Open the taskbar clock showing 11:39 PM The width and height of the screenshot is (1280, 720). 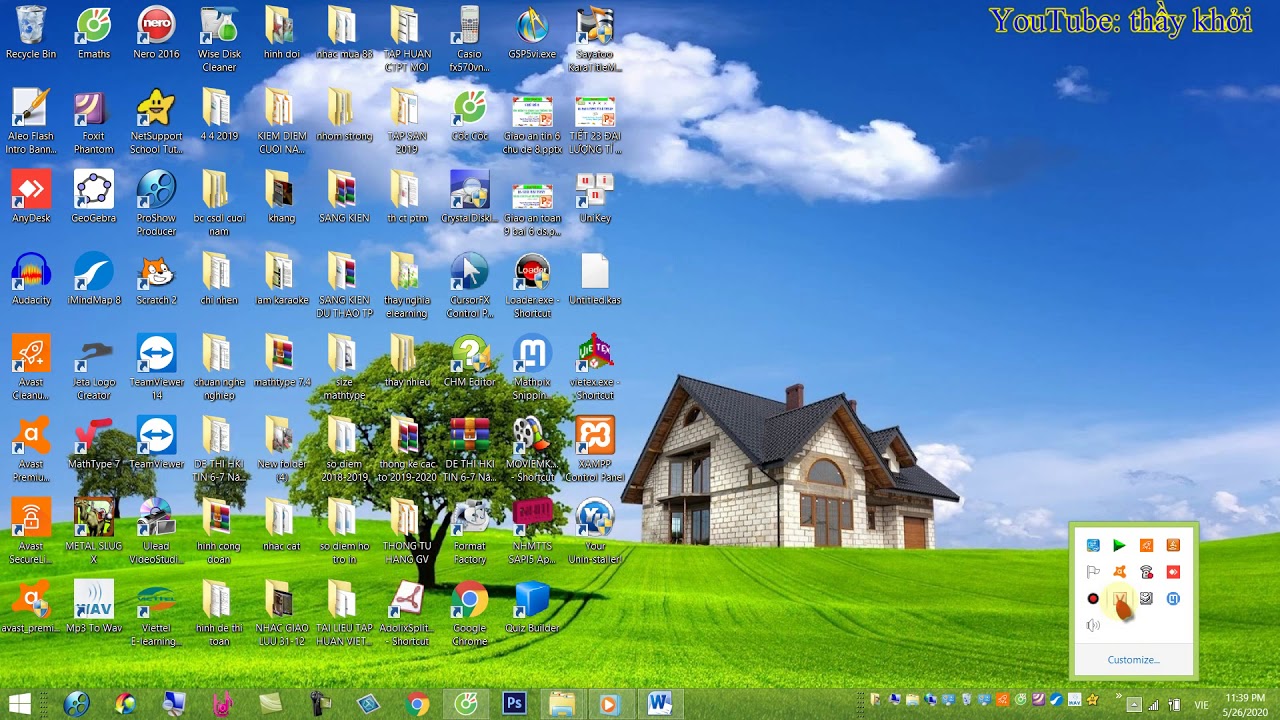point(1245,704)
